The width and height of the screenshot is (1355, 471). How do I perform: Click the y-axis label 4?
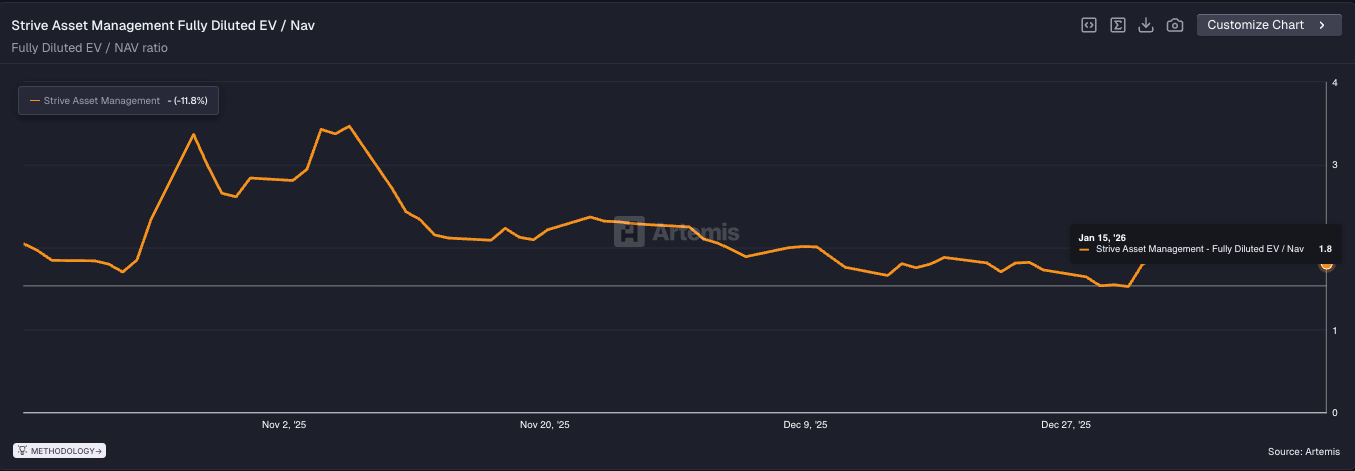[1335, 83]
